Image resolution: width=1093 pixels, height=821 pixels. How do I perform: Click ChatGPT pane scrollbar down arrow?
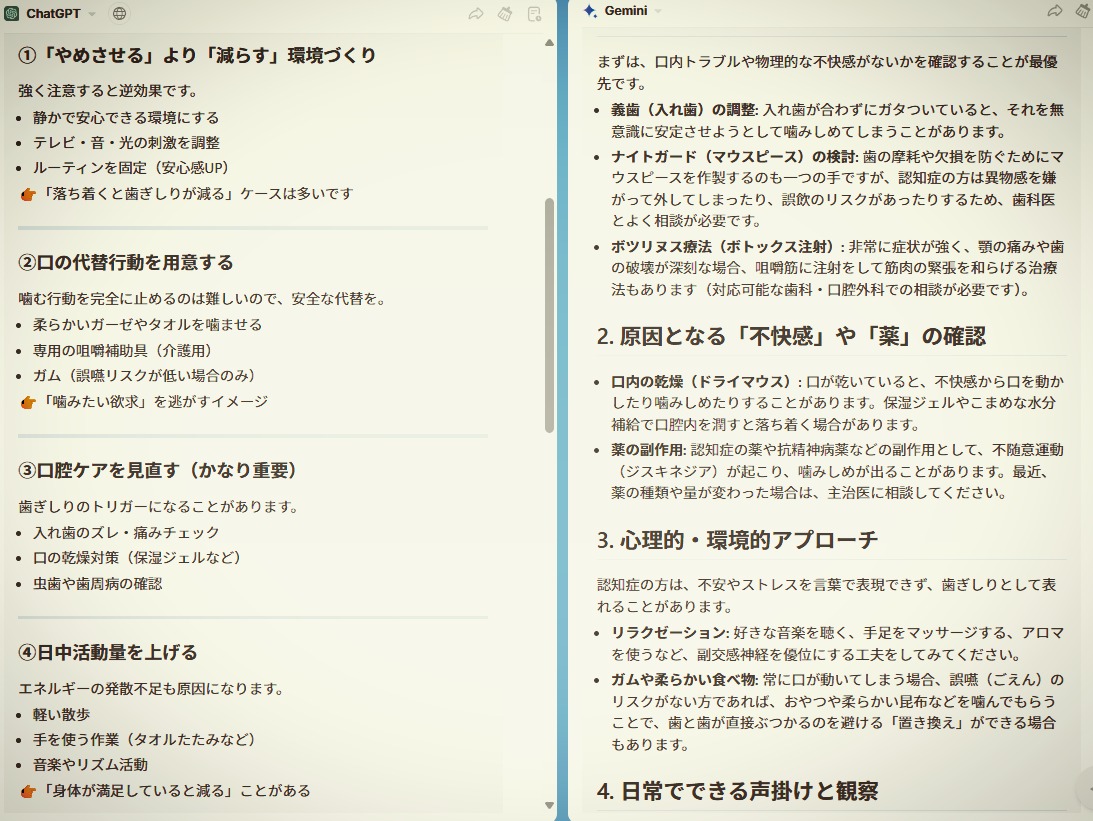[549, 806]
